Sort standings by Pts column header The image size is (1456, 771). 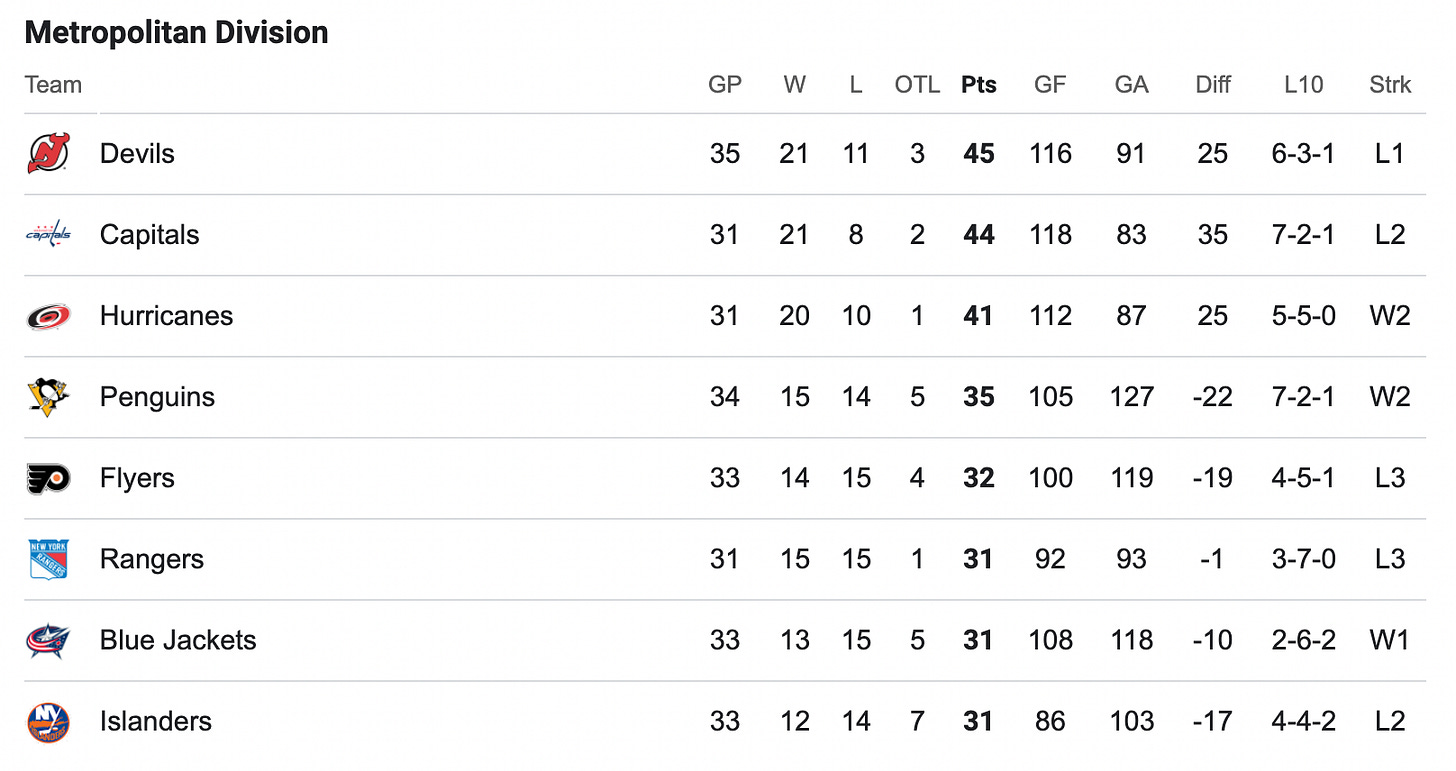[979, 85]
